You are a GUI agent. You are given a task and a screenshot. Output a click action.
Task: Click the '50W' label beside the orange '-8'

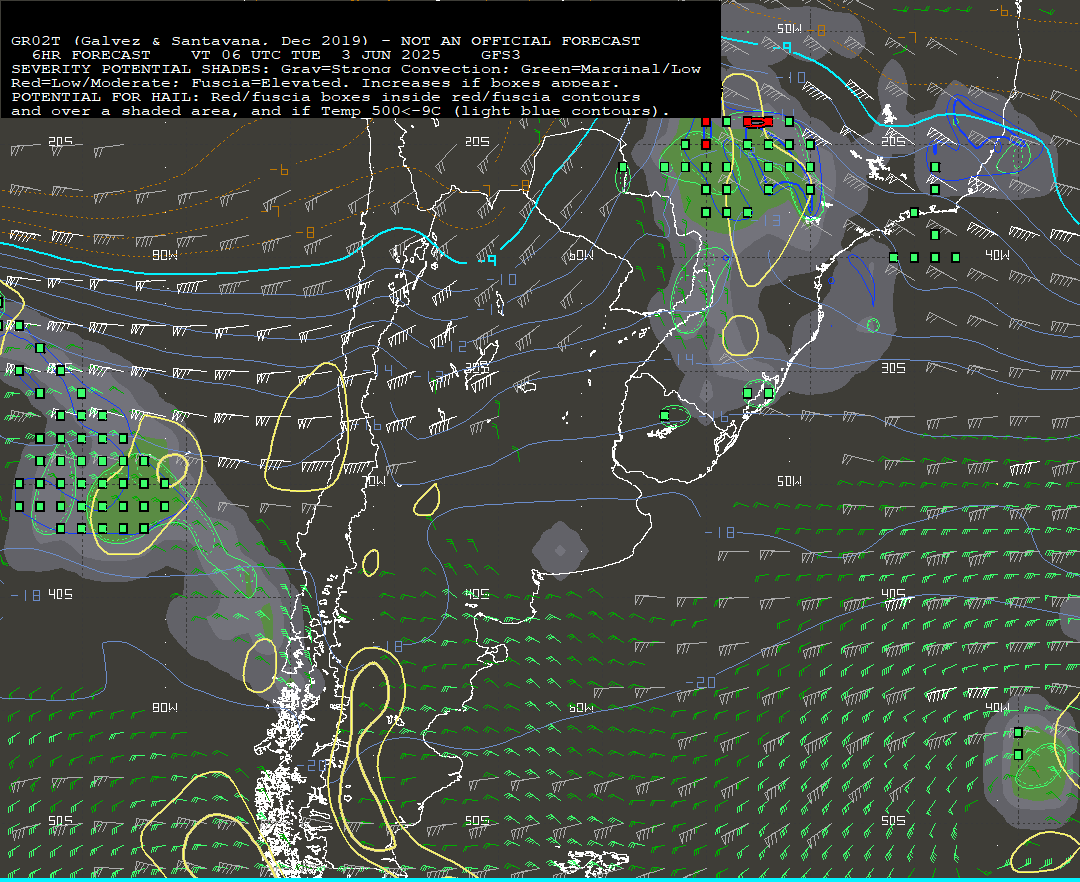[789, 29]
